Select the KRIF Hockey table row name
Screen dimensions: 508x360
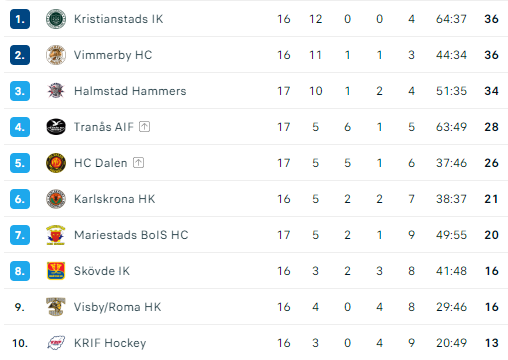coord(110,343)
